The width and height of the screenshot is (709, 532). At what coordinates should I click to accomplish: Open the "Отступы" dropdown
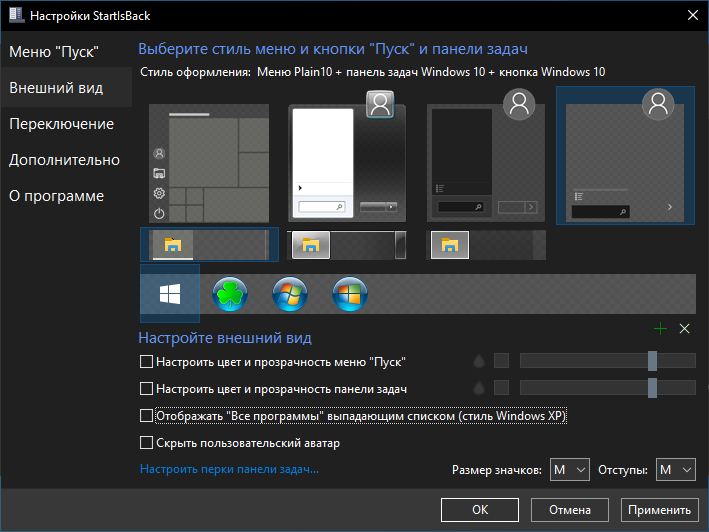tap(676, 470)
